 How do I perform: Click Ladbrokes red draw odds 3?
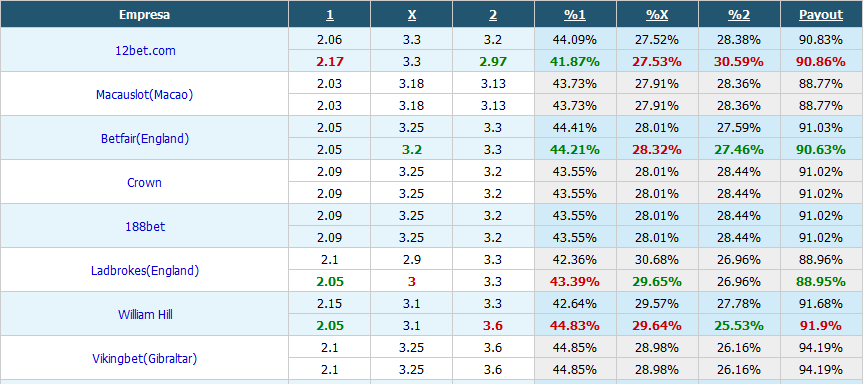411,282
